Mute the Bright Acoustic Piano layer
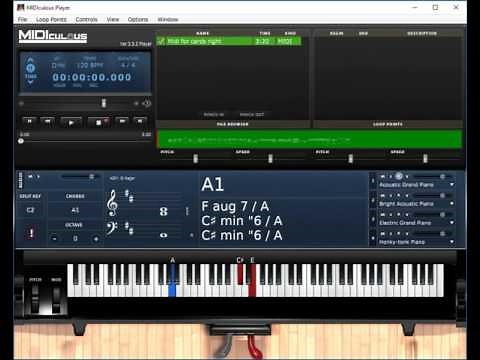 382,196
